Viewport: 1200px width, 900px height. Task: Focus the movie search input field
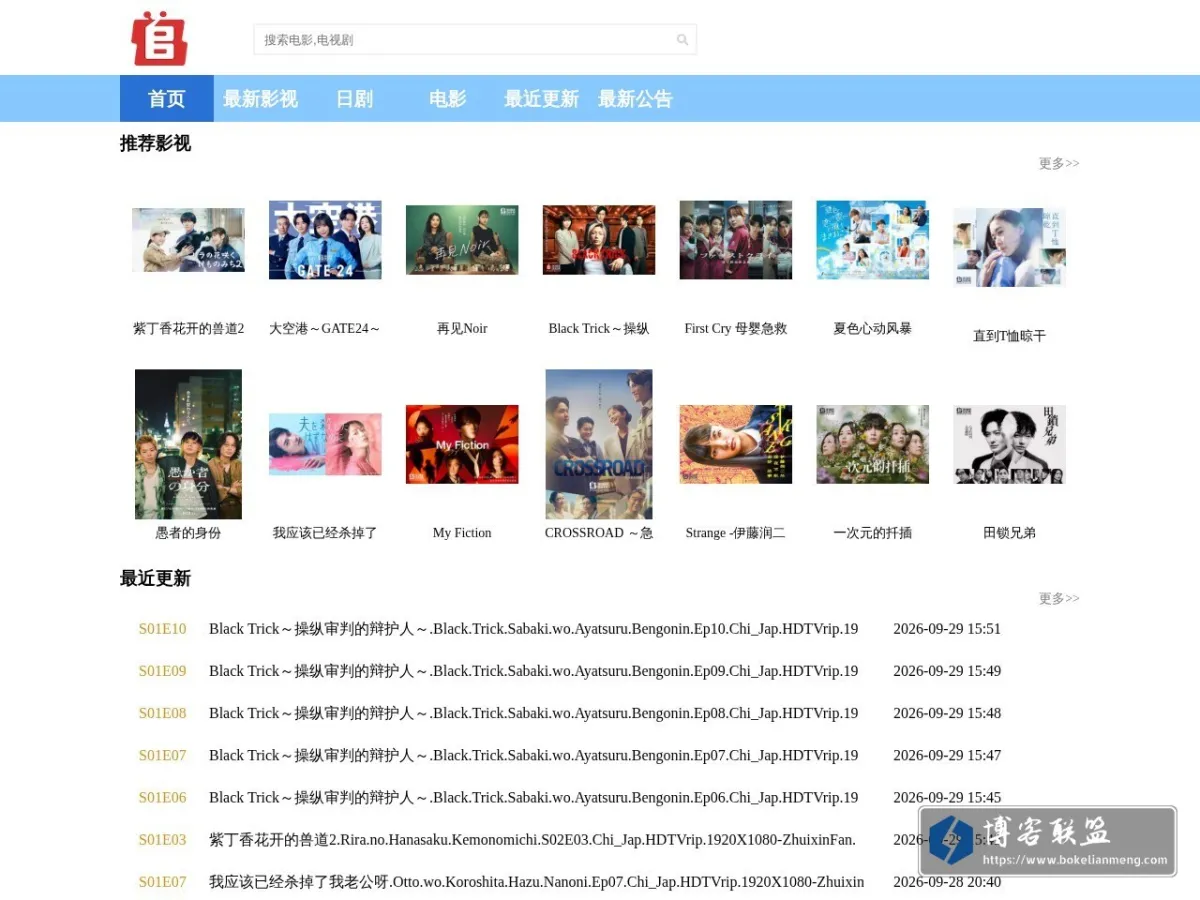tap(475, 40)
